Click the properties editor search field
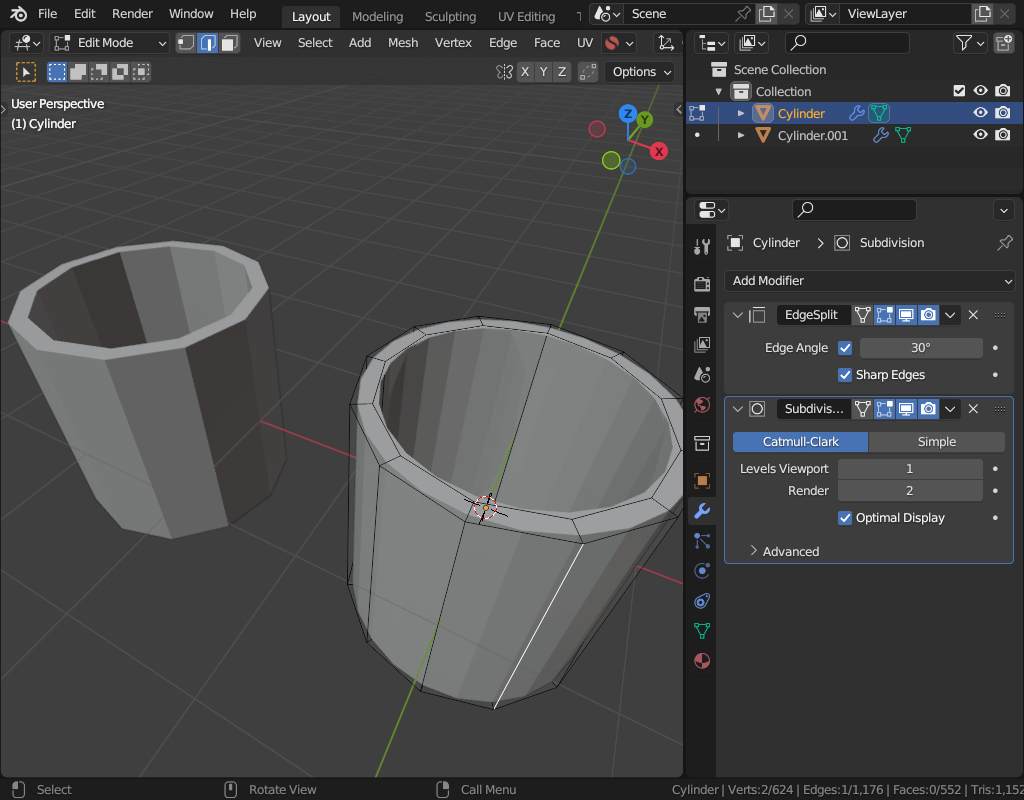 tap(854, 210)
